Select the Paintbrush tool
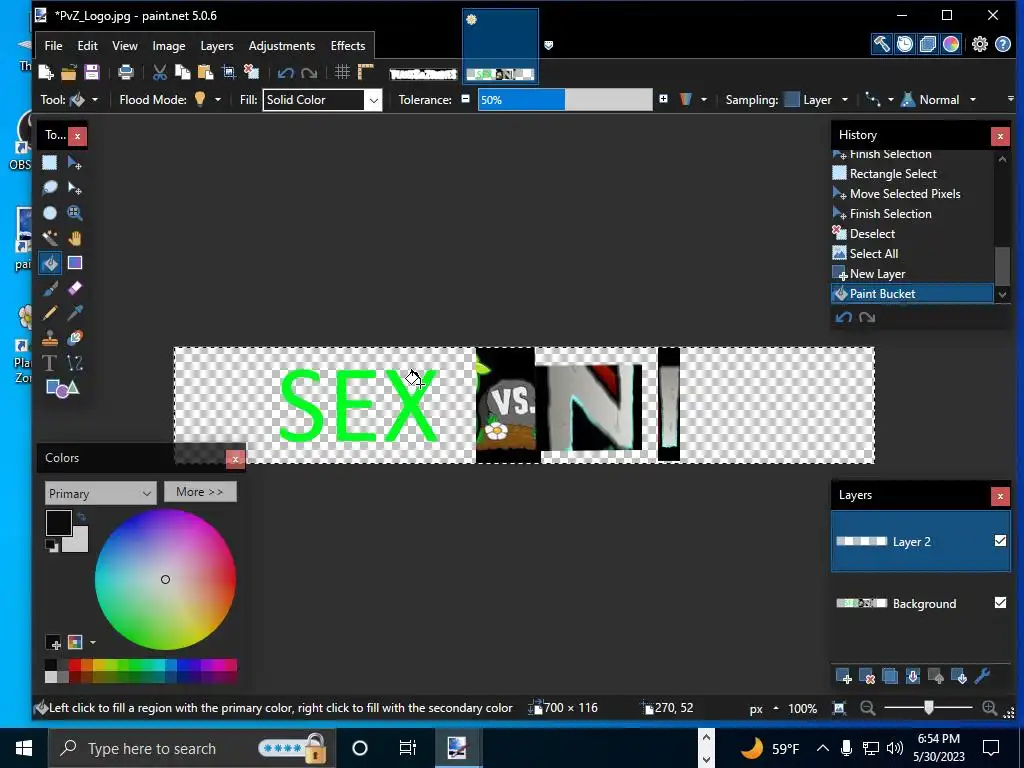 [x=50, y=288]
